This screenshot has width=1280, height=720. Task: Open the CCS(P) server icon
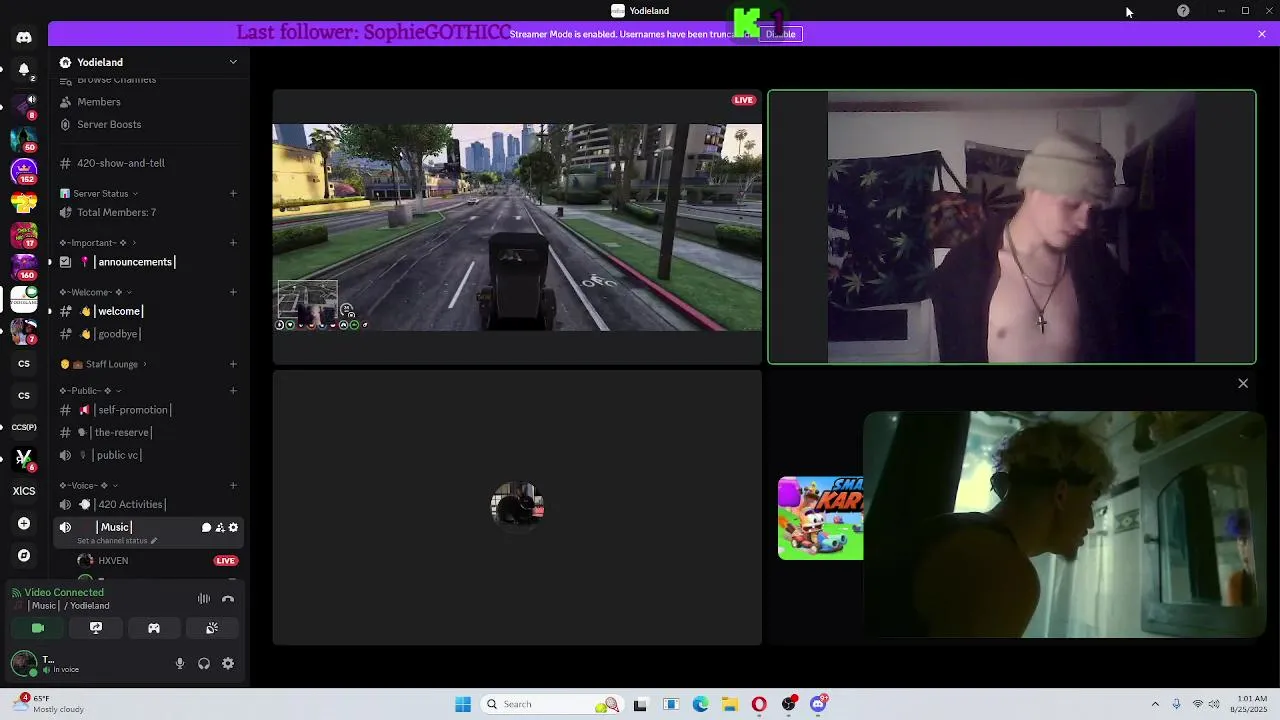click(24, 427)
